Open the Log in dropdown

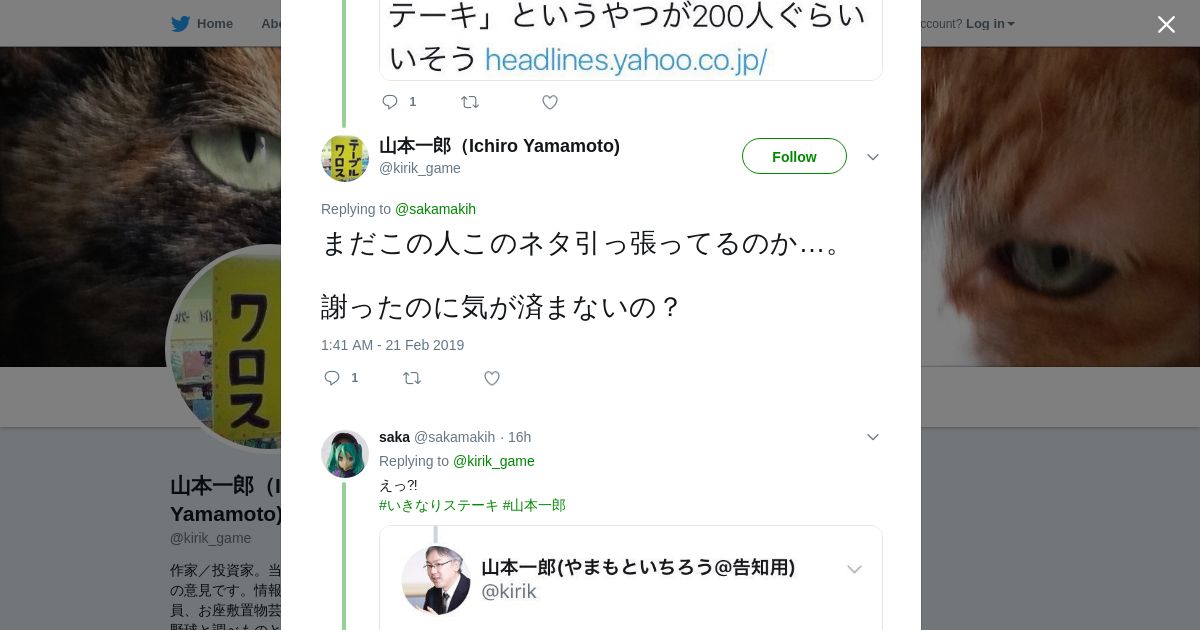click(x=990, y=24)
